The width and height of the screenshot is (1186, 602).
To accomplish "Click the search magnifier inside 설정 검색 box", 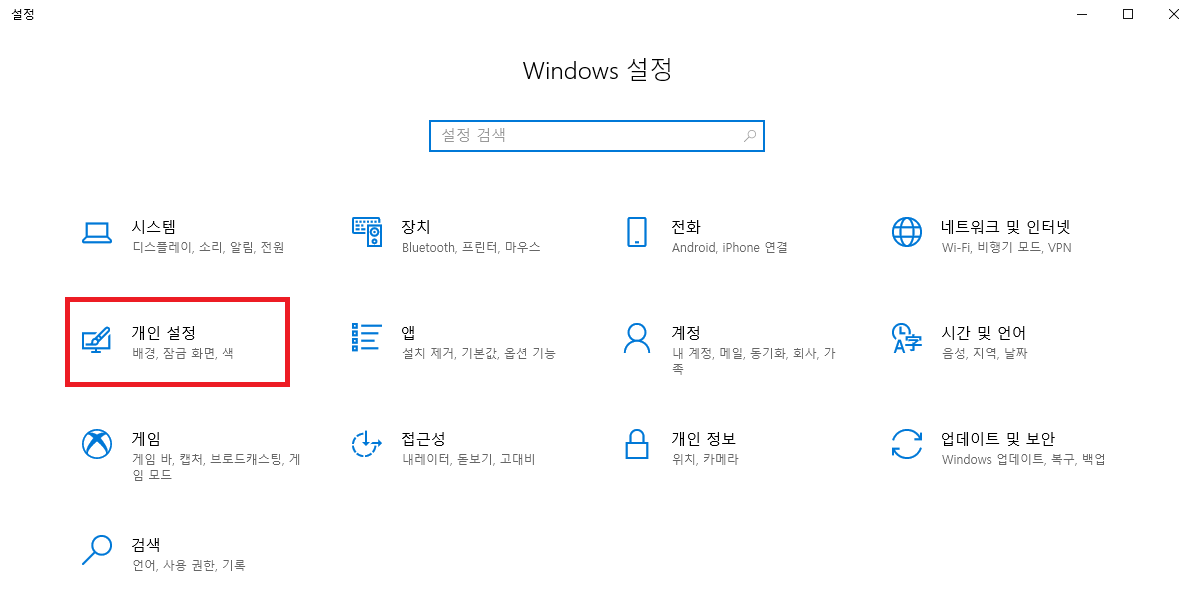I will [750, 135].
